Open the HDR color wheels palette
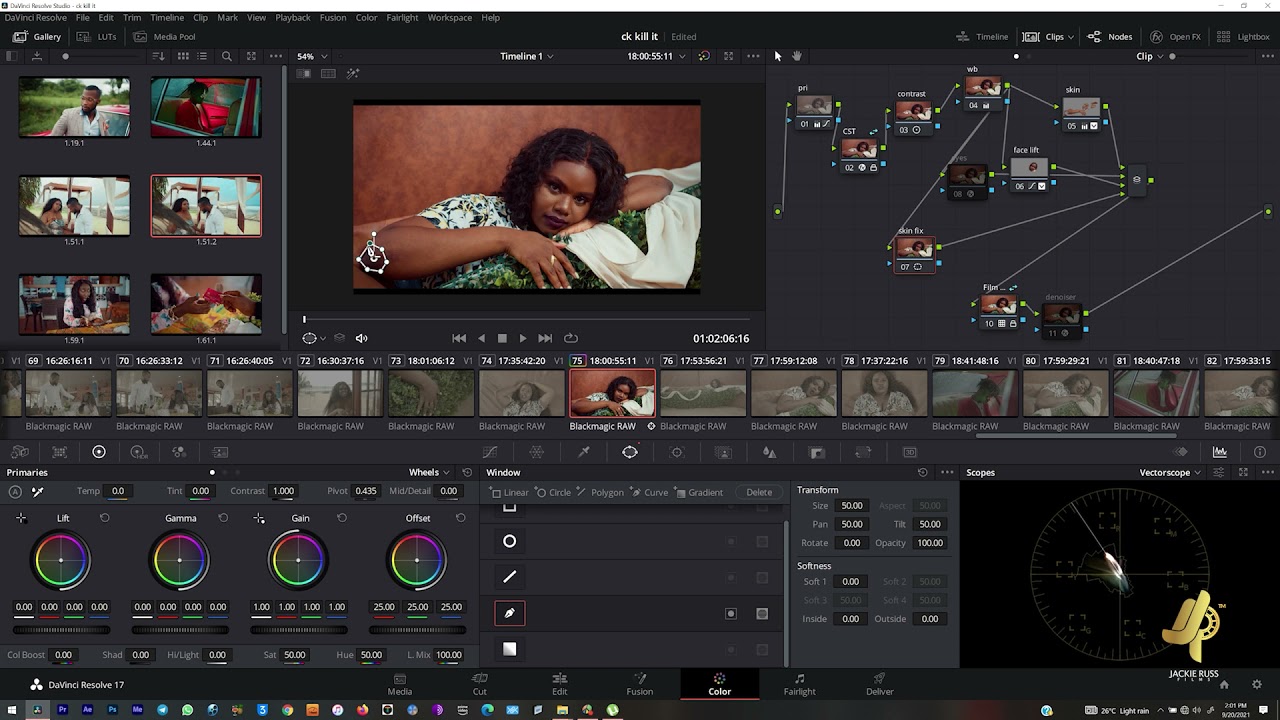Image resolution: width=1280 pixels, height=720 pixels. (x=138, y=452)
